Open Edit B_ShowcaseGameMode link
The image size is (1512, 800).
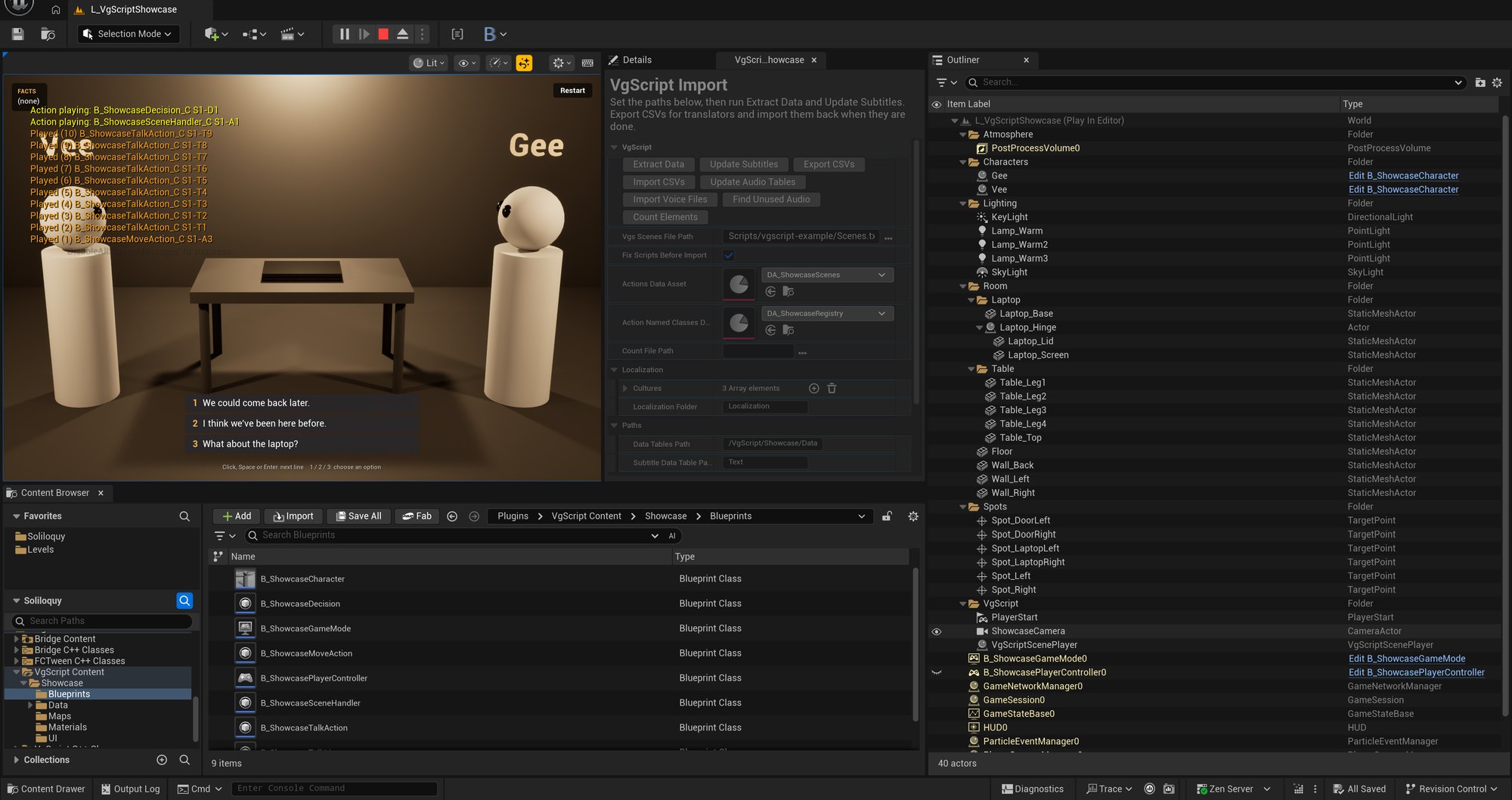click(x=1406, y=659)
